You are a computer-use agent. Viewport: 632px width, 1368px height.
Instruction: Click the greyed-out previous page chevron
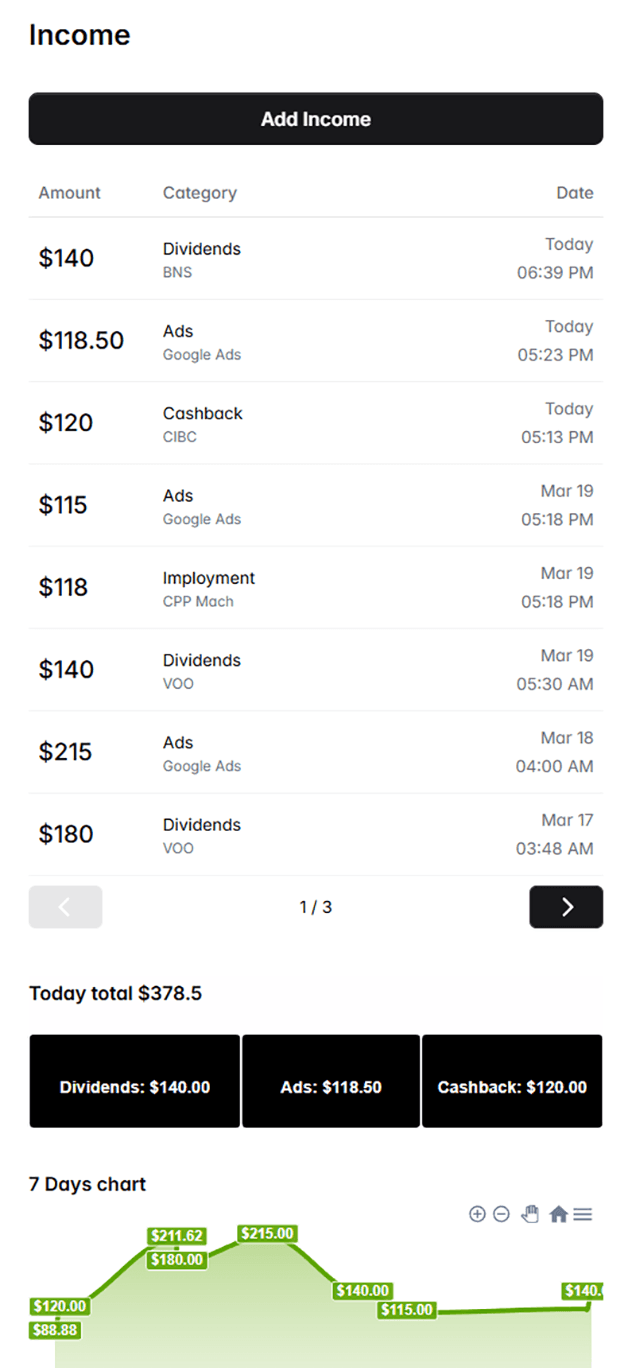click(x=65, y=907)
